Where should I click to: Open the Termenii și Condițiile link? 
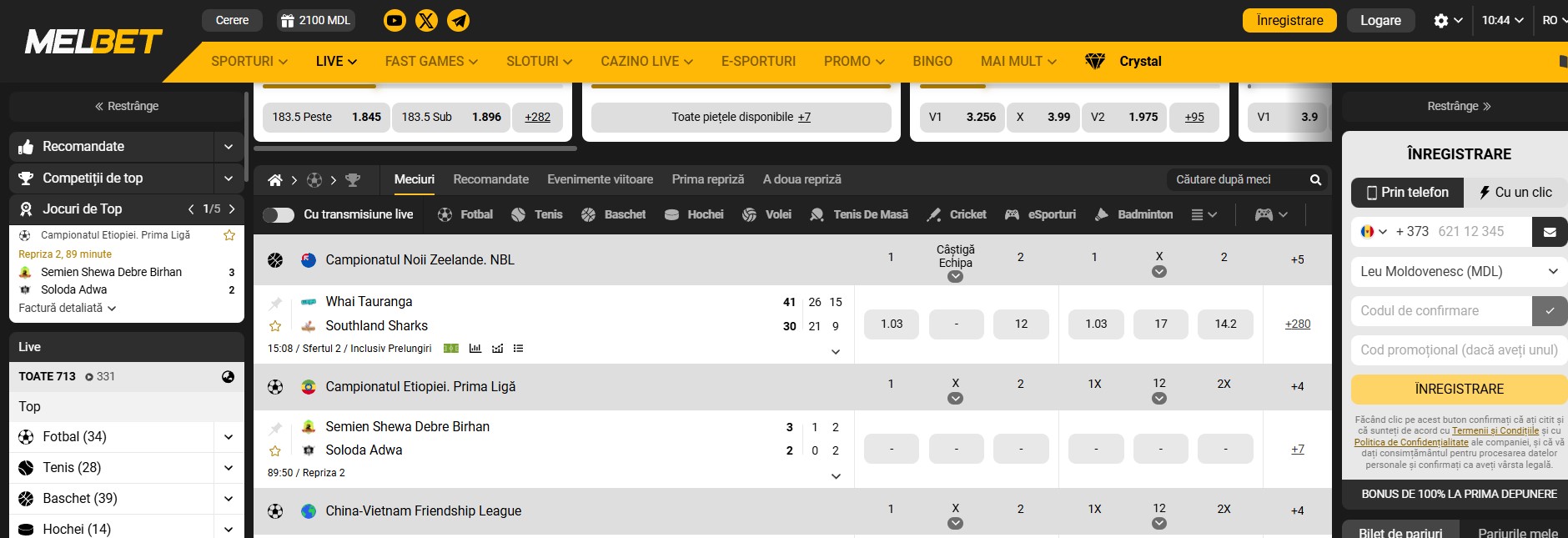click(1495, 431)
